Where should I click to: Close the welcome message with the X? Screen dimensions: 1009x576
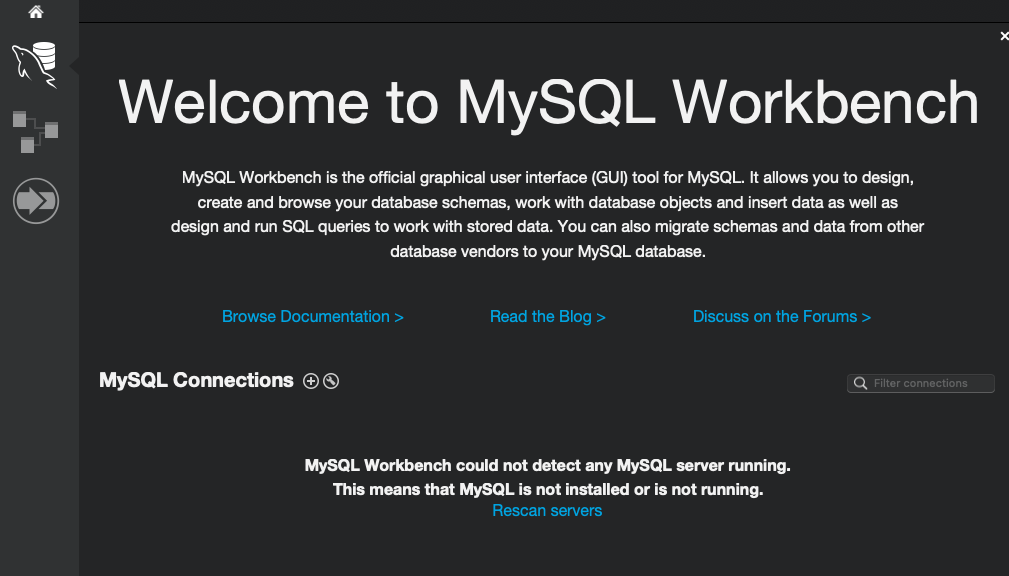click(1004, 36)
